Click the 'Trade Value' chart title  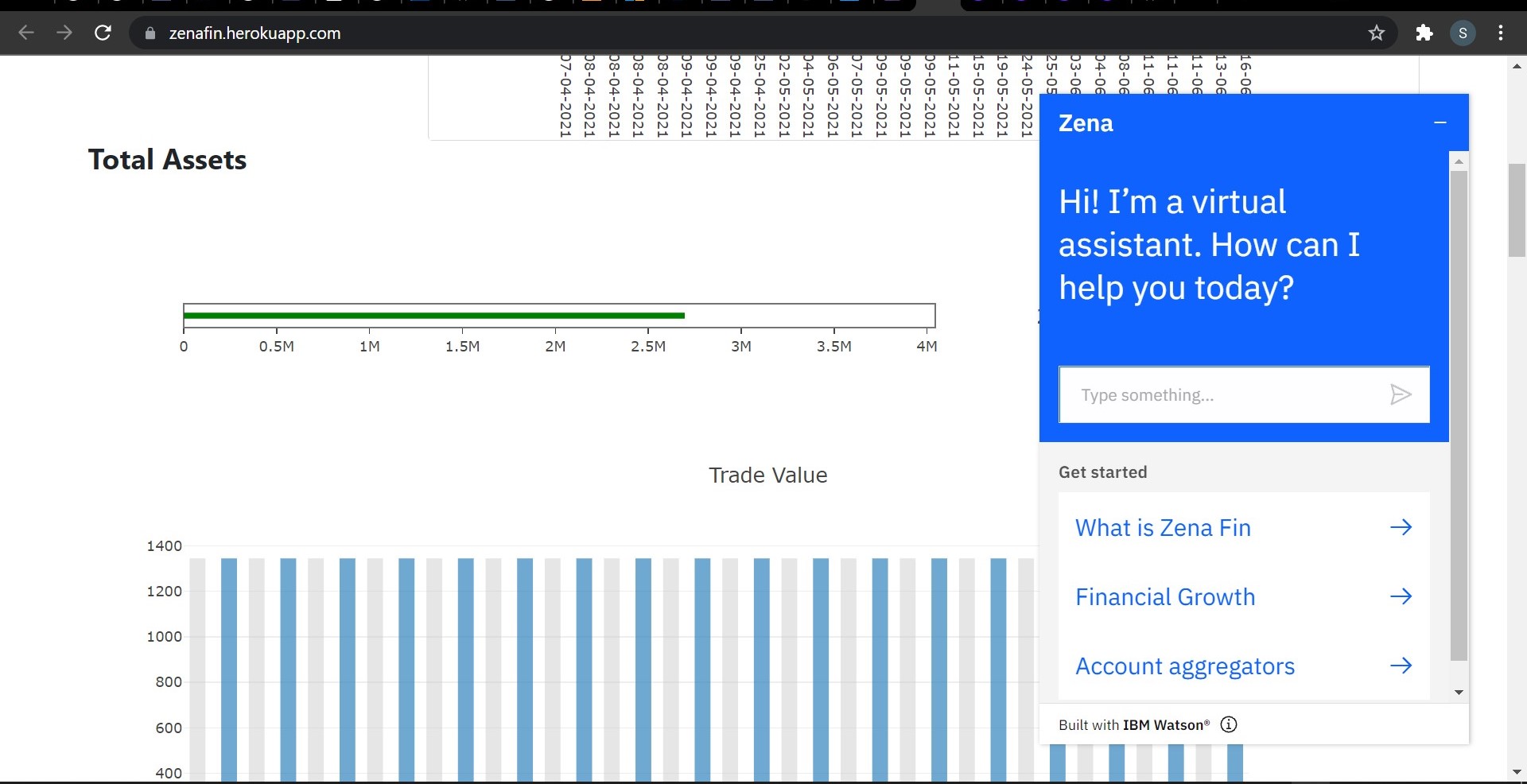point(768,475)
